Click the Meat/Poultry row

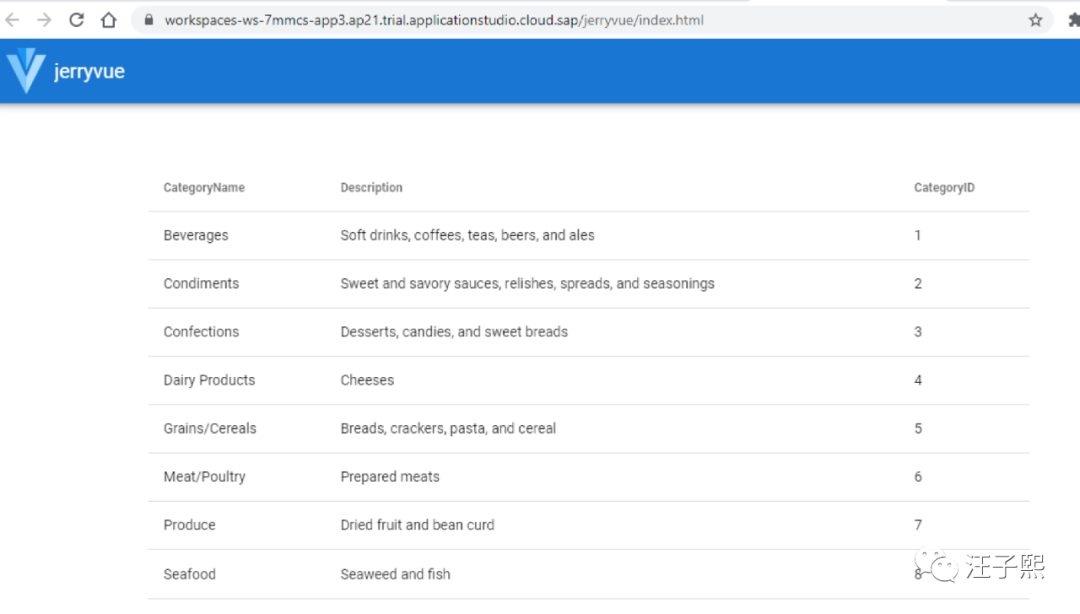tap(204, 477)
